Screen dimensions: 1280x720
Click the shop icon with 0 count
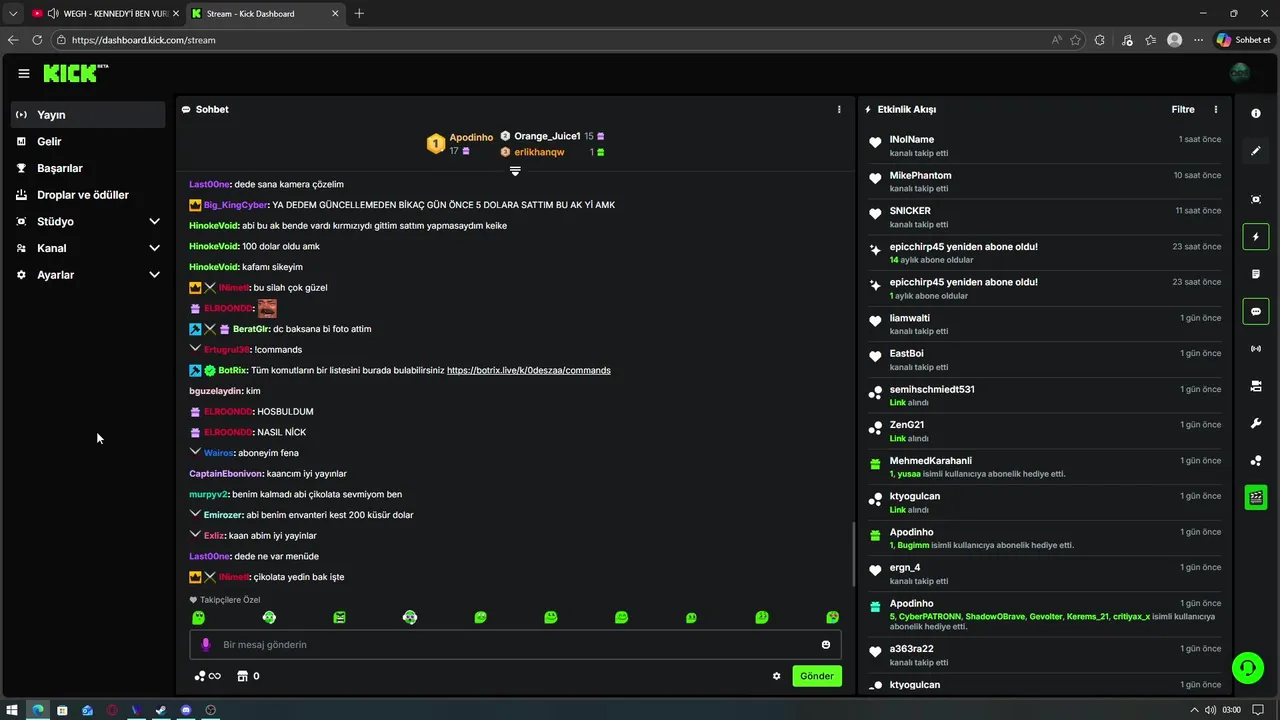pos(248,676)
